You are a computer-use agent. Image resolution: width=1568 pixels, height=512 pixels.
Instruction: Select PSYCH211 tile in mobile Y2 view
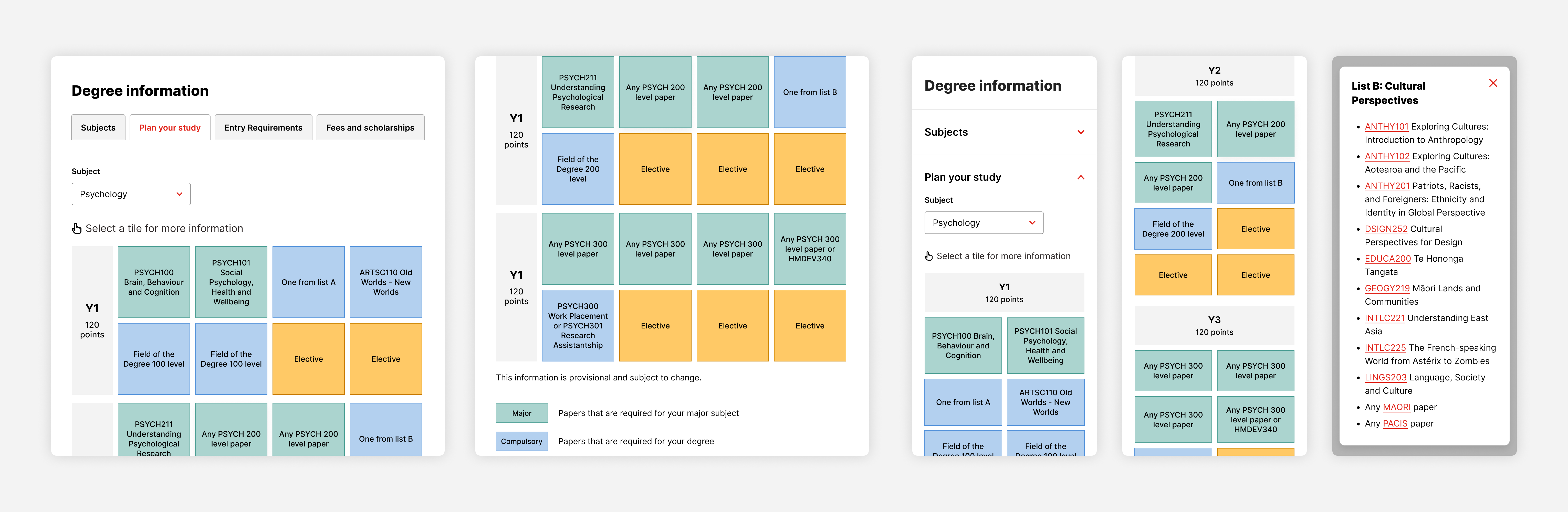1173,129
